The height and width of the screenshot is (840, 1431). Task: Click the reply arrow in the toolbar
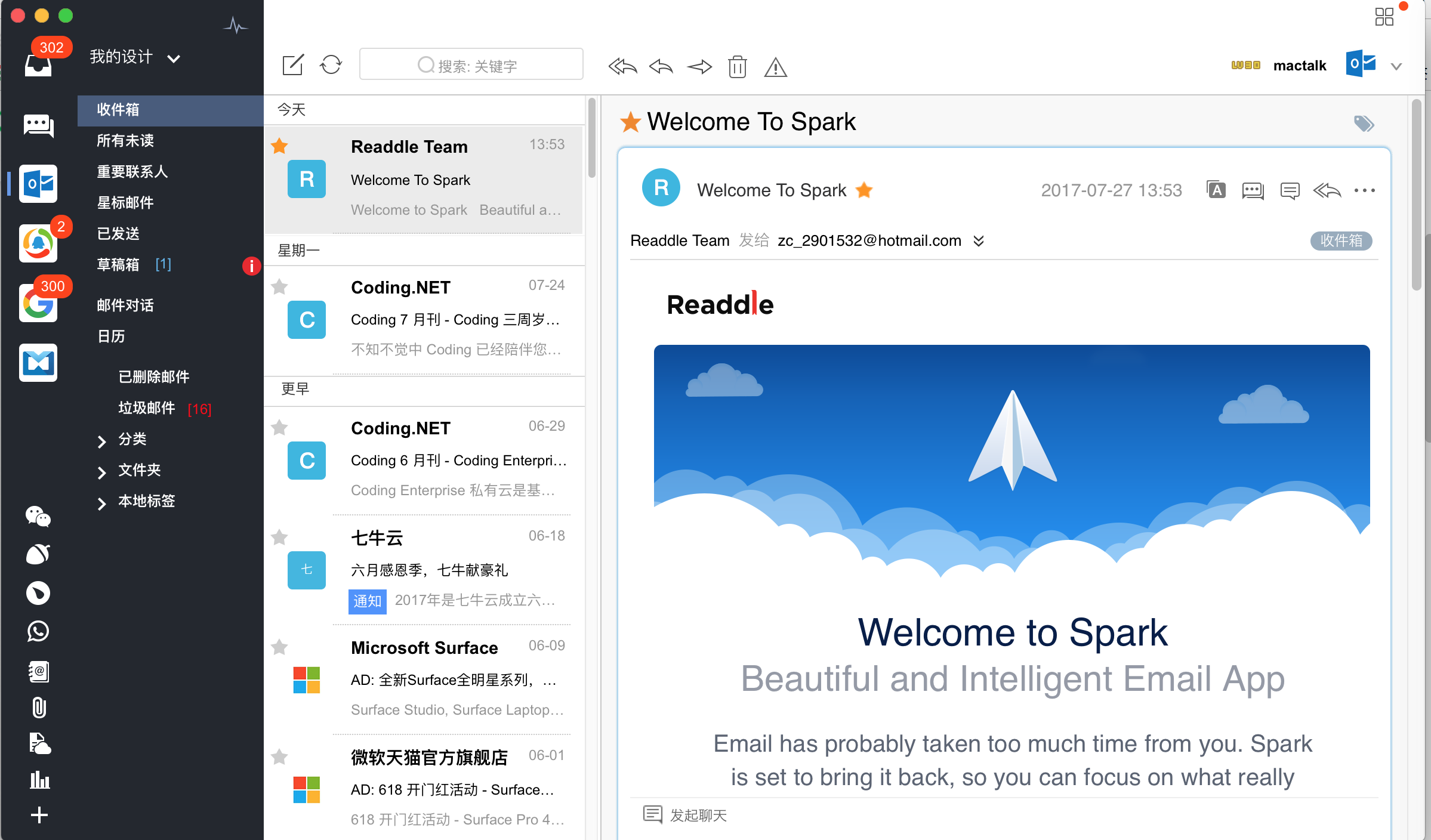pos(661,66)
